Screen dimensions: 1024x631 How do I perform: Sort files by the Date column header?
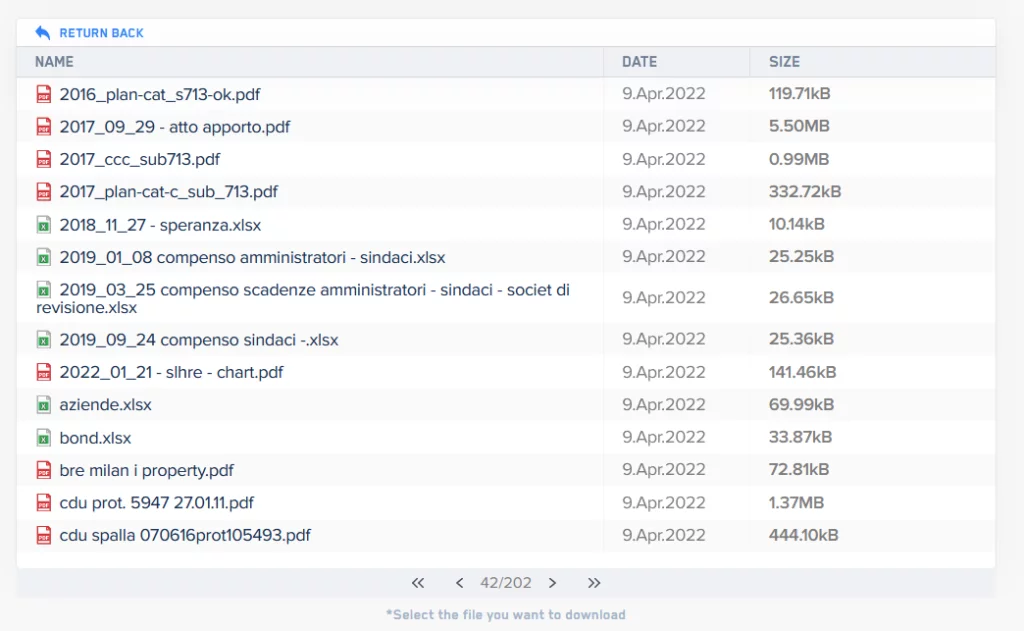pos(639,62)
